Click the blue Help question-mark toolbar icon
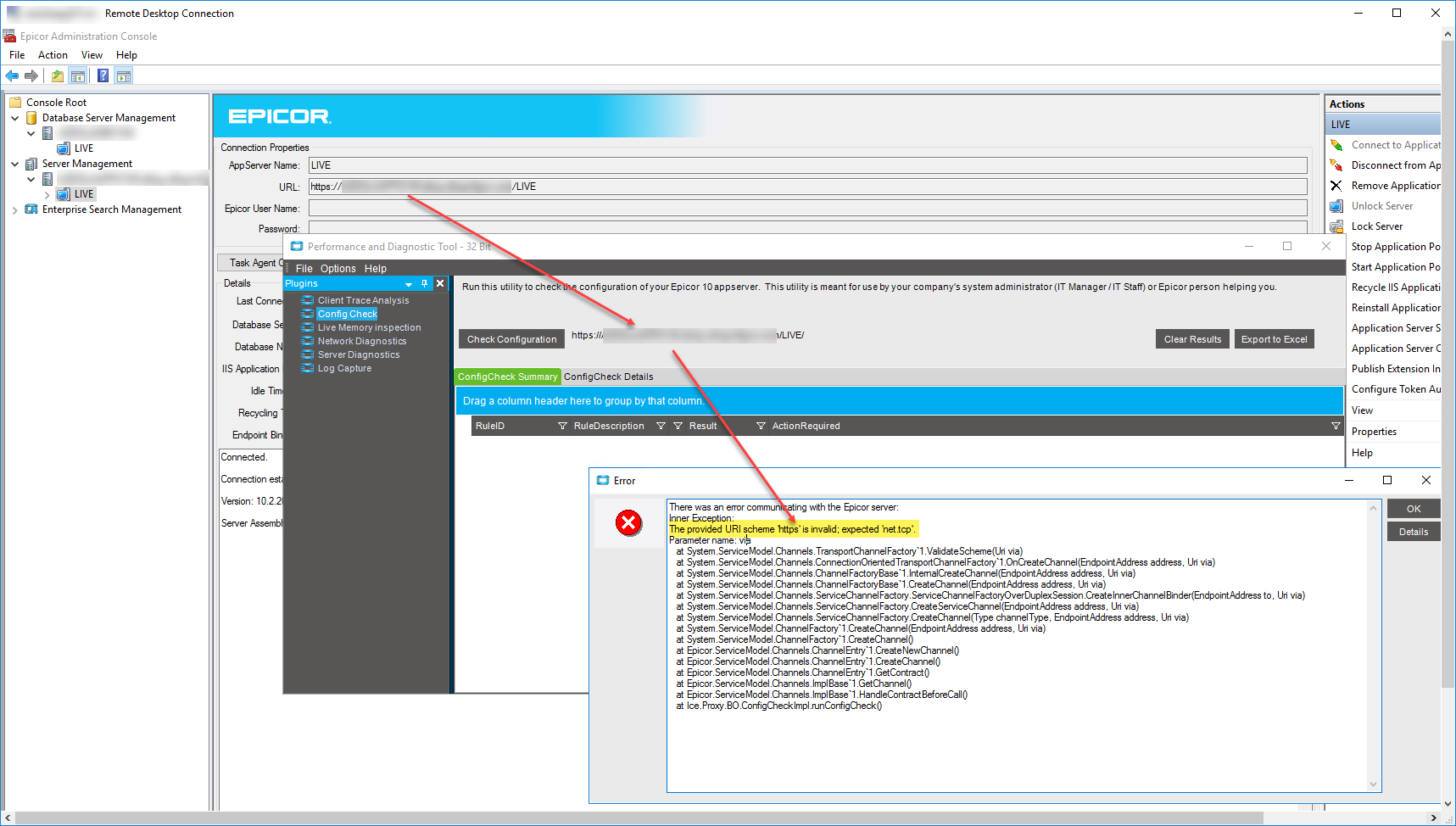Viewport: 1456px width, 826px height. pyautogui.click(x=103, y=76)
